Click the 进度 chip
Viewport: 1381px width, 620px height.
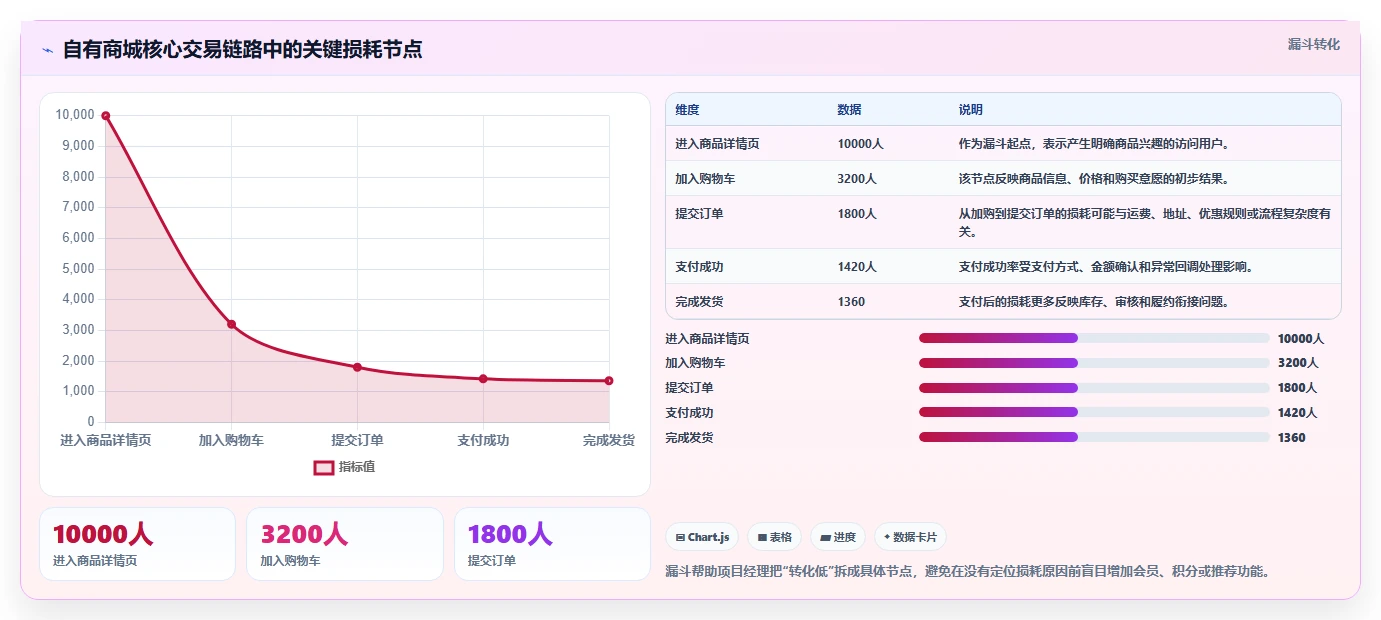coord(838,537)
